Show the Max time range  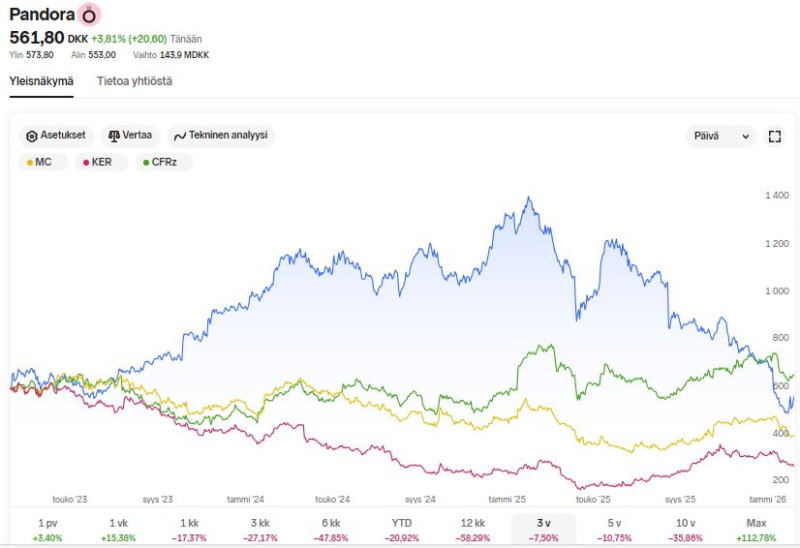click(756, 530)
